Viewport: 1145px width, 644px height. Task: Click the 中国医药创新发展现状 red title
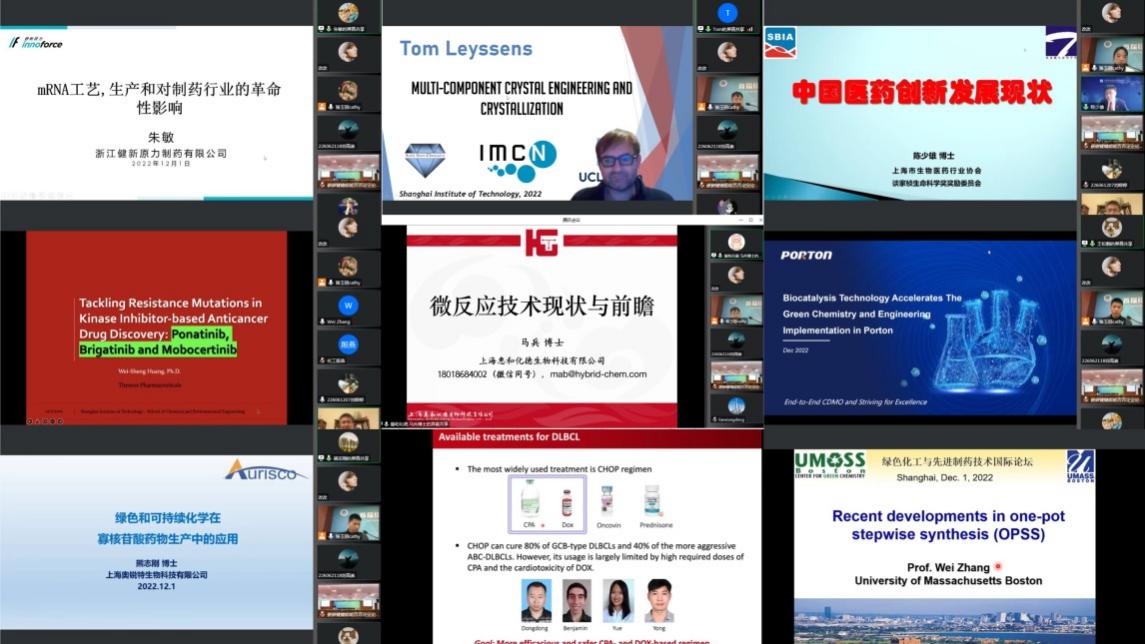point(921,93)
